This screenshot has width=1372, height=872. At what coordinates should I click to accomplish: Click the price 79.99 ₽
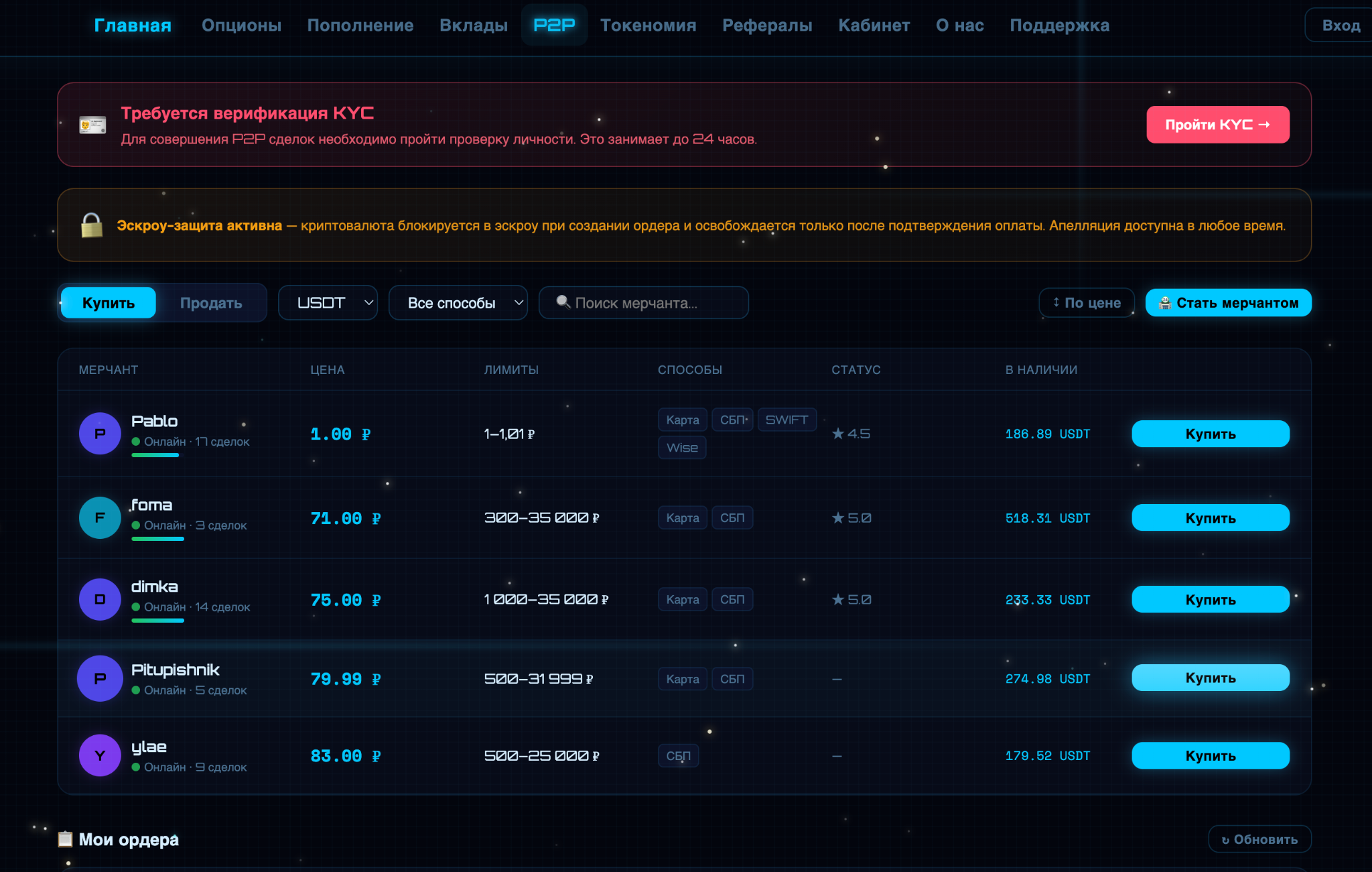tap(346, 679)
